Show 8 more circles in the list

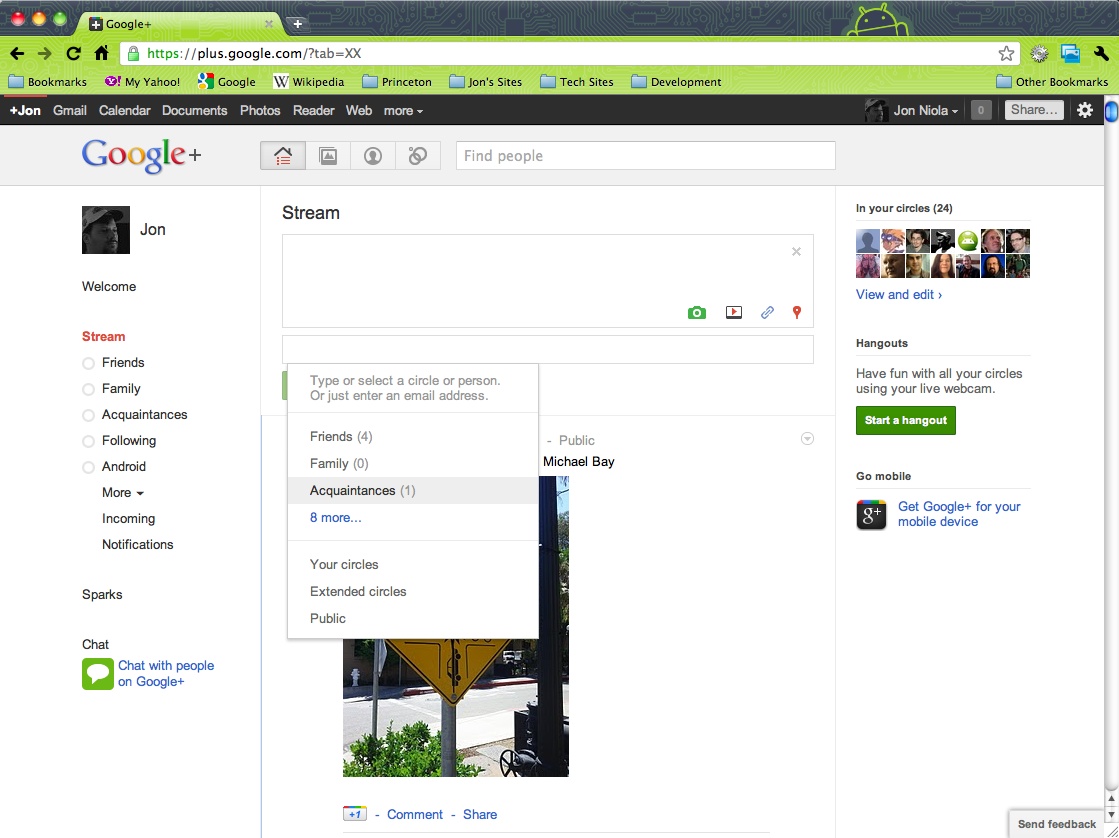click(335, 518)
